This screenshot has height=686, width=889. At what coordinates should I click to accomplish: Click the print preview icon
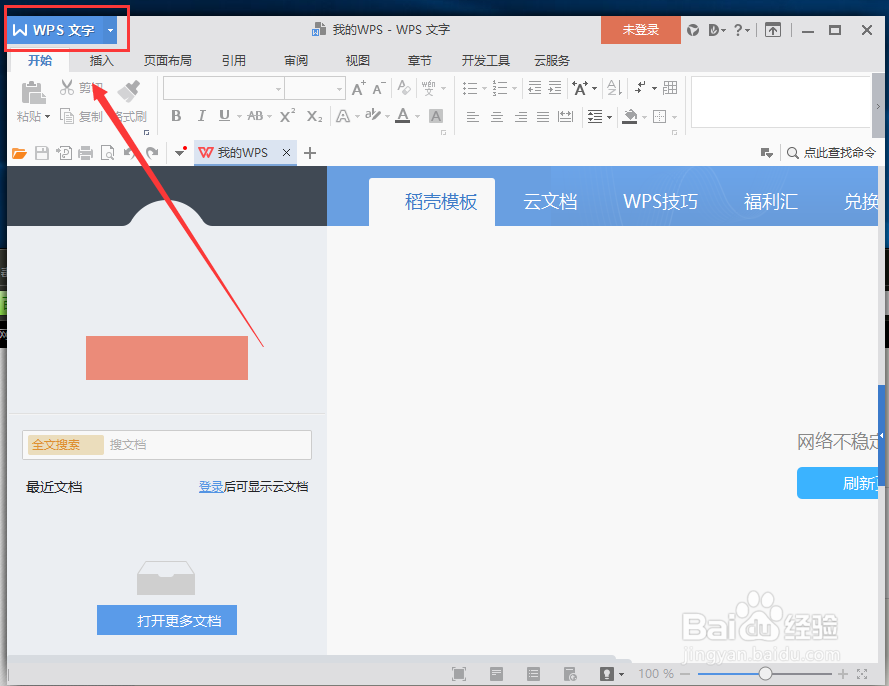[107, 153]
